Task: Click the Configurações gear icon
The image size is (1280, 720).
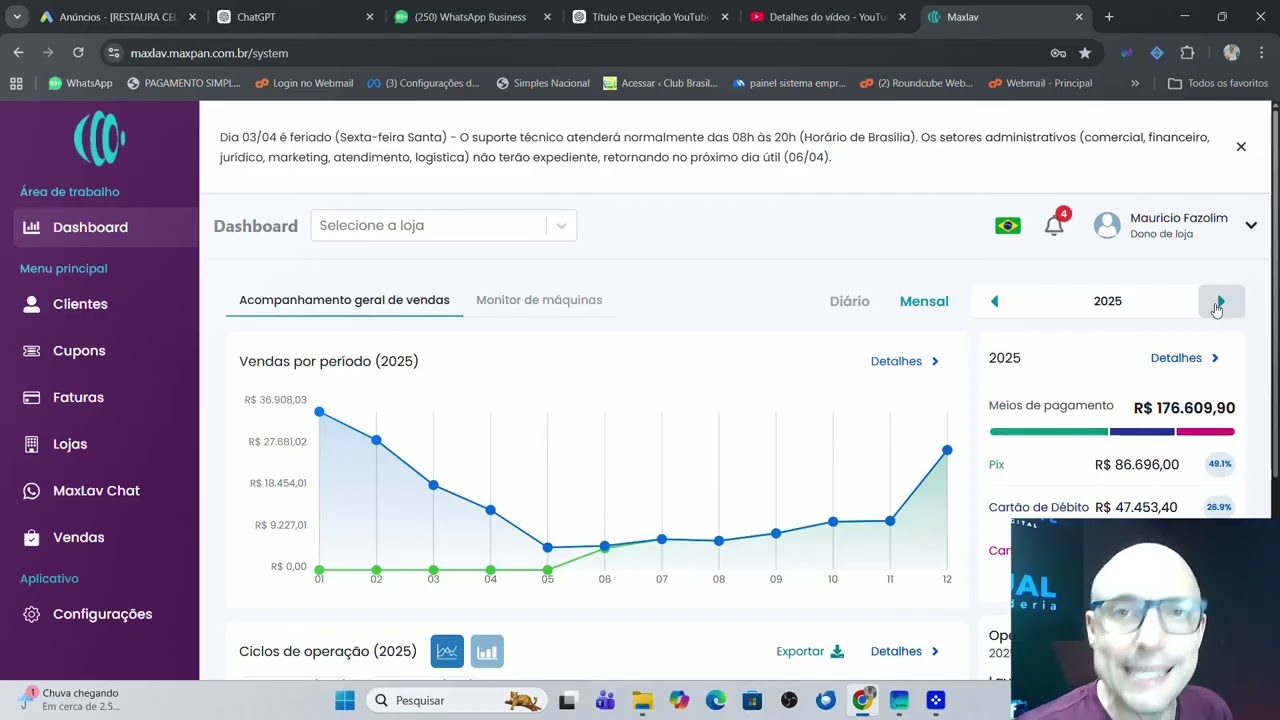Action: 32,614
